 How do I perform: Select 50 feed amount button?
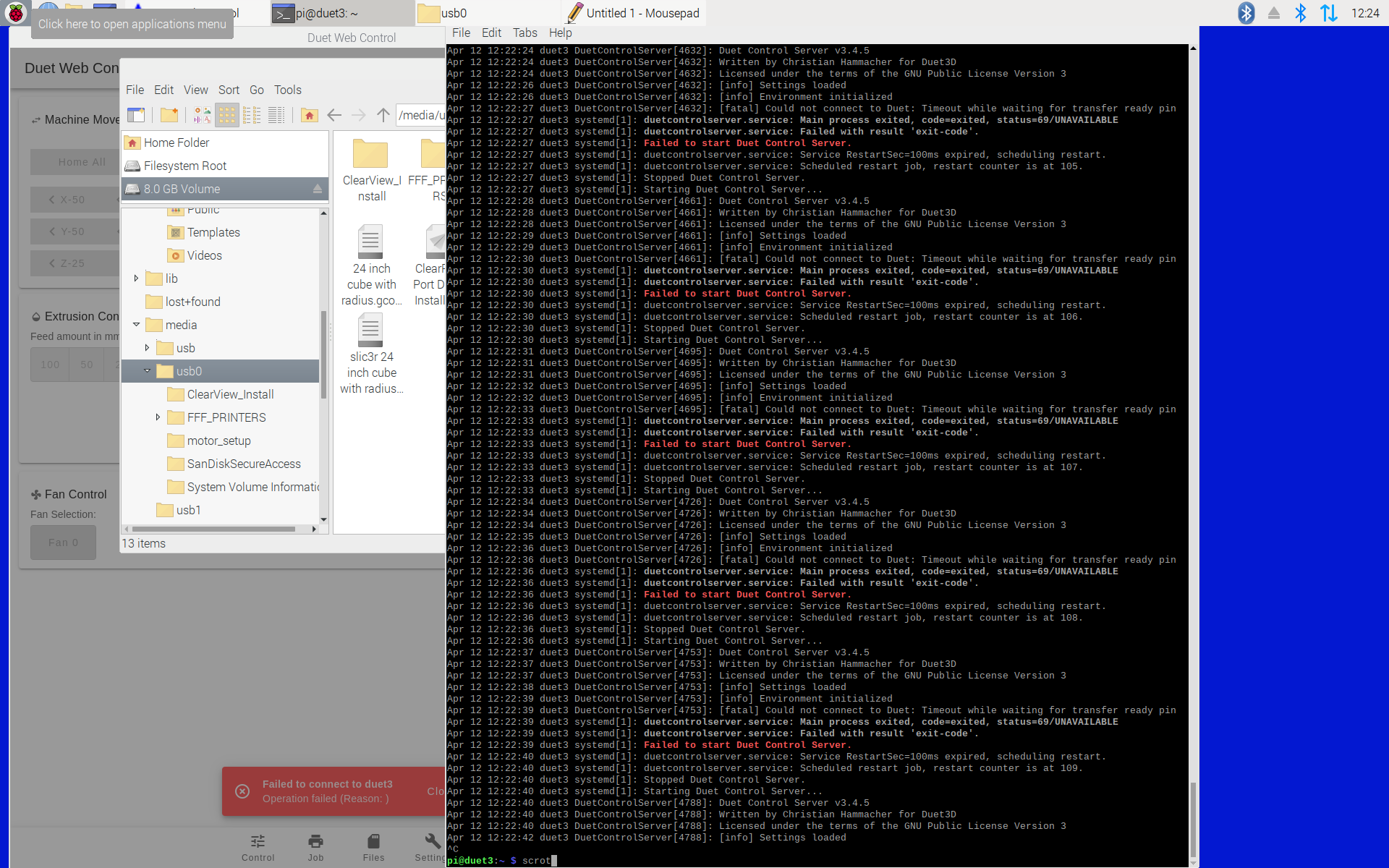tap(87, 365)
